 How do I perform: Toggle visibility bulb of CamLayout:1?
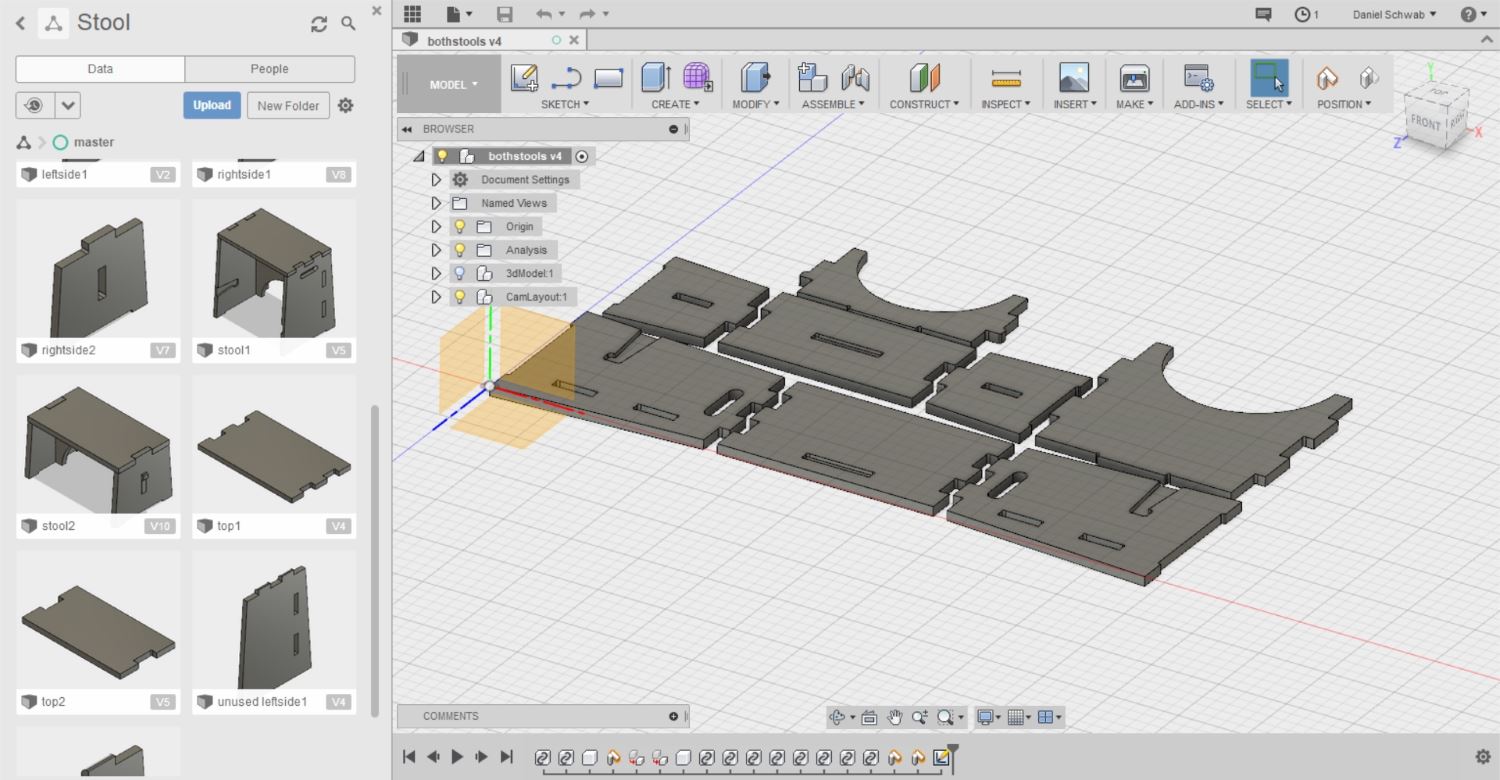pyautogui.click(x=460, y=297)
